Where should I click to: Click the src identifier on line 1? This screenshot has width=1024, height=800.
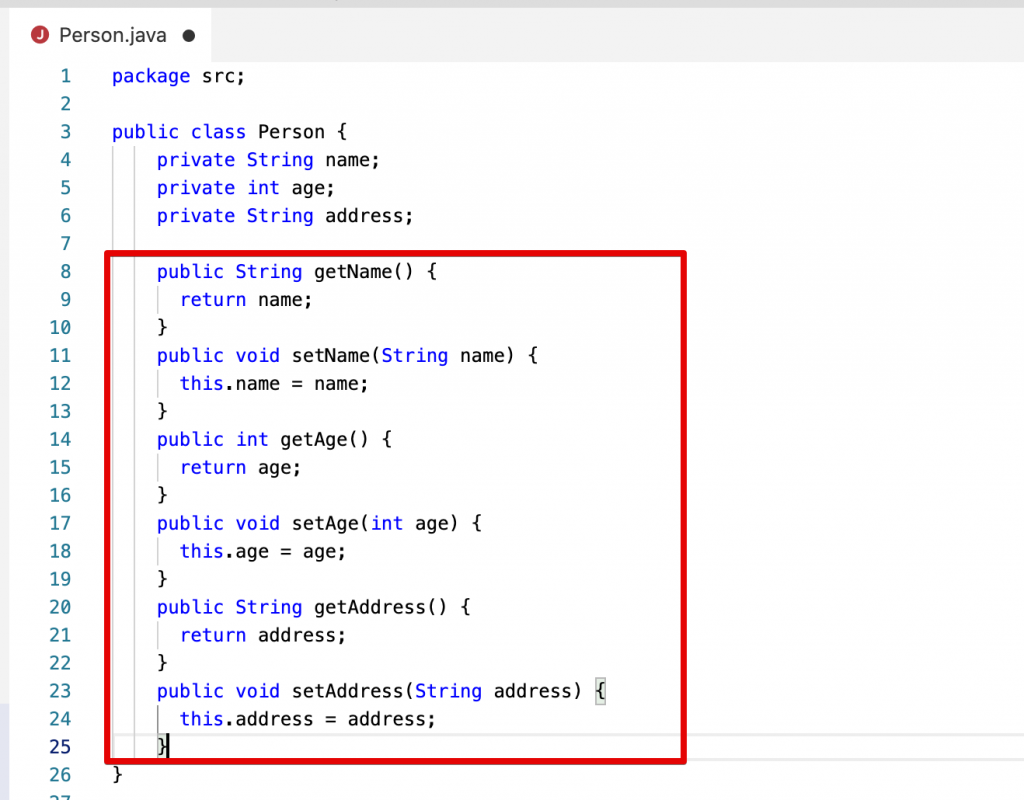coord(218,76)
